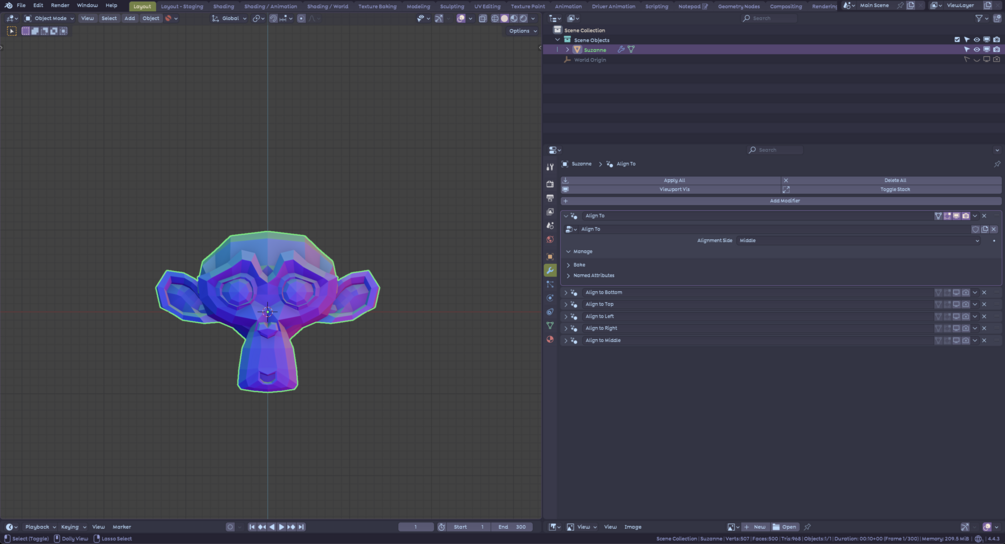Click the Blender logo menu icon
The width and height of the screenshot is (1005, 544).
[8, 5]
